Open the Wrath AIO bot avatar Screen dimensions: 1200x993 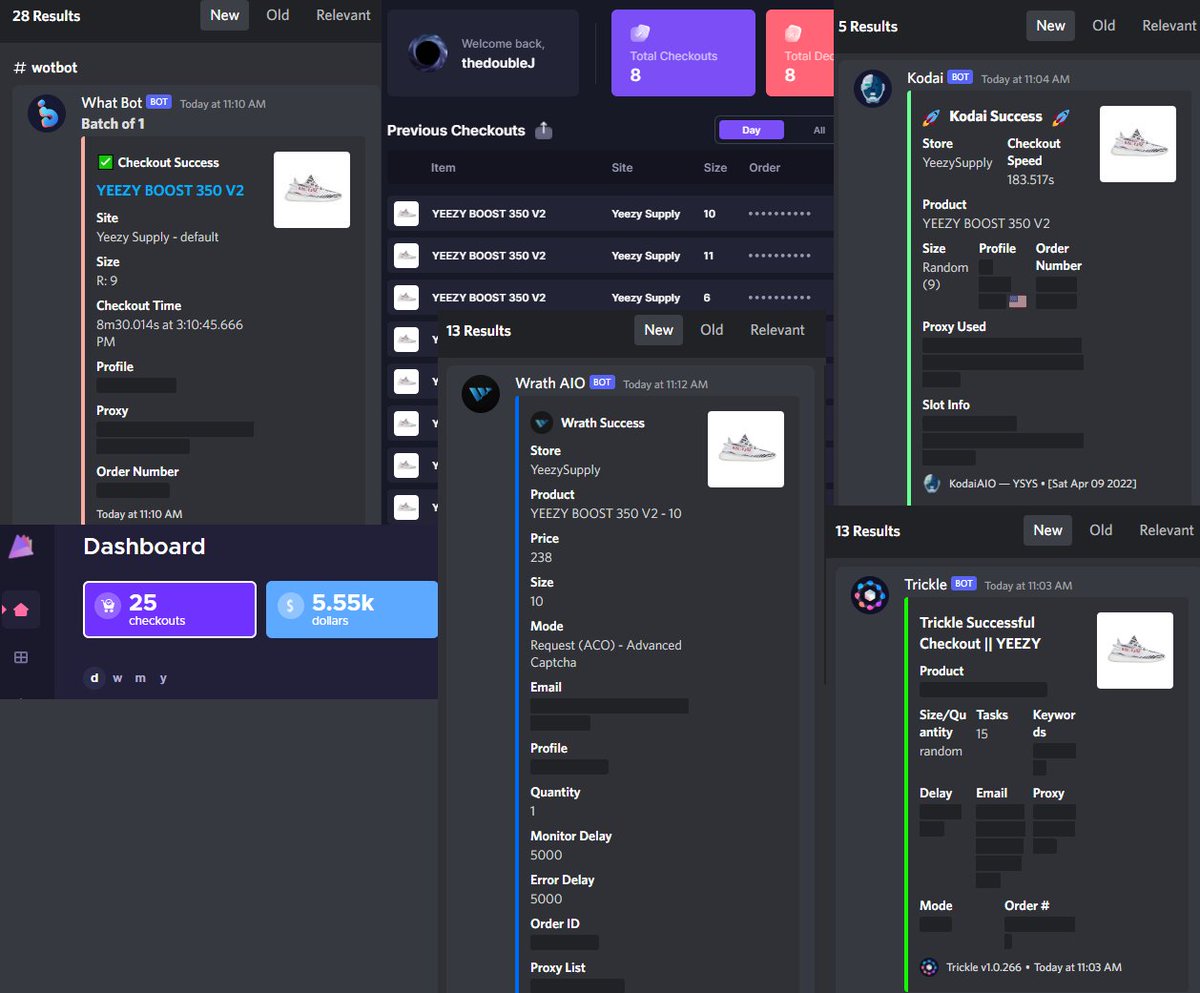click(x=480, y=394)
